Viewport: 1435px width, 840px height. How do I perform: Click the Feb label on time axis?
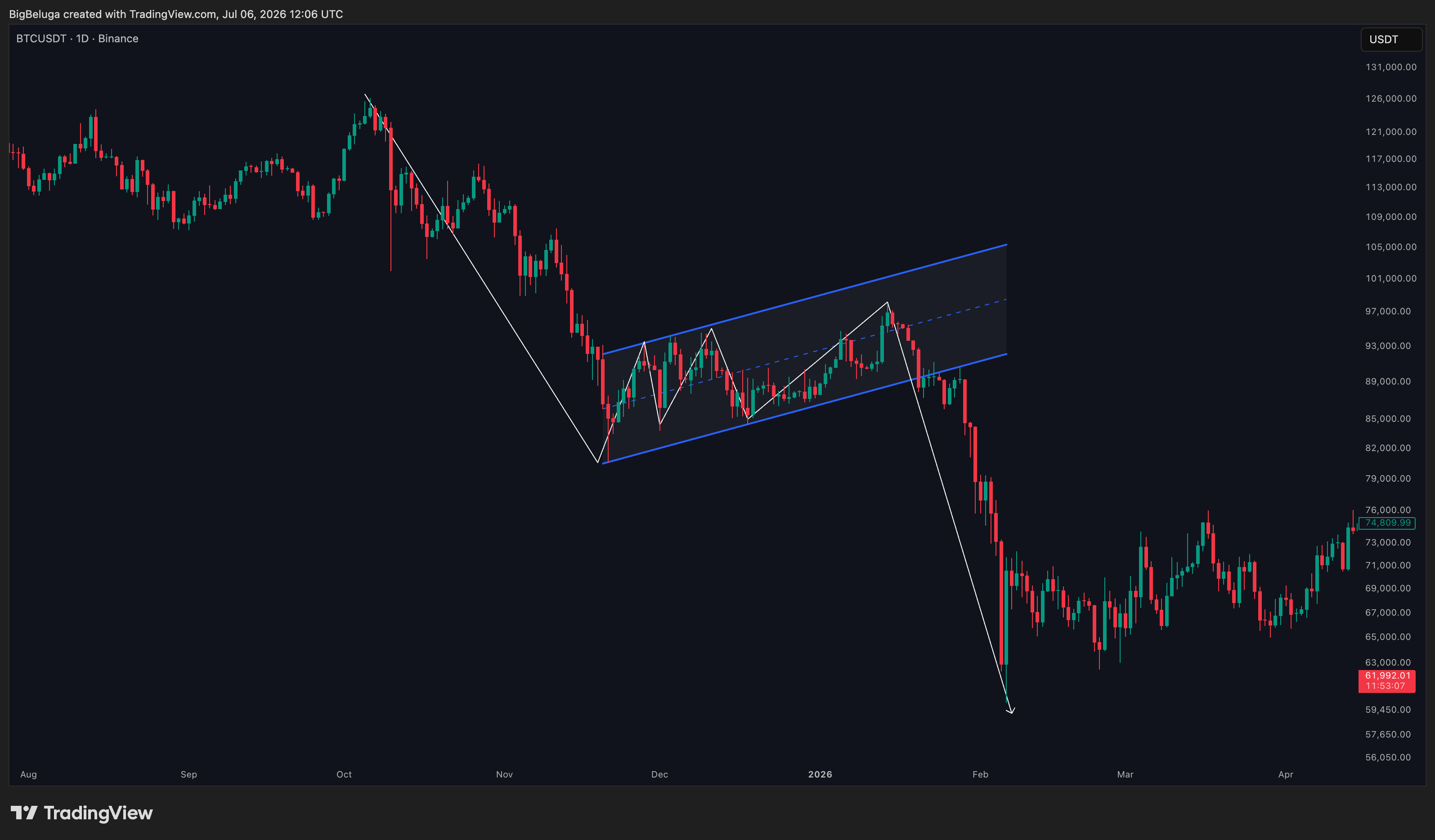pos(980,774)
